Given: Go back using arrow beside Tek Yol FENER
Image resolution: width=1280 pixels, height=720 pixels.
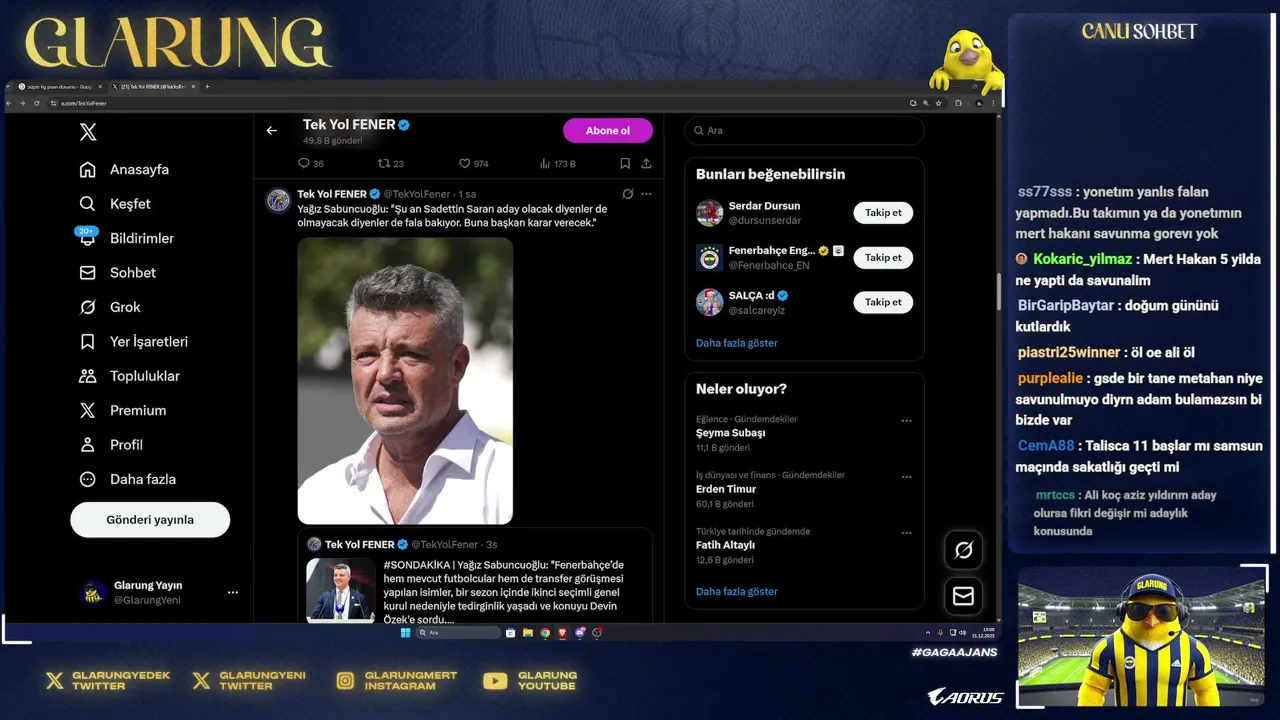Looking at the screenshot, I should (x=271, y=131).
